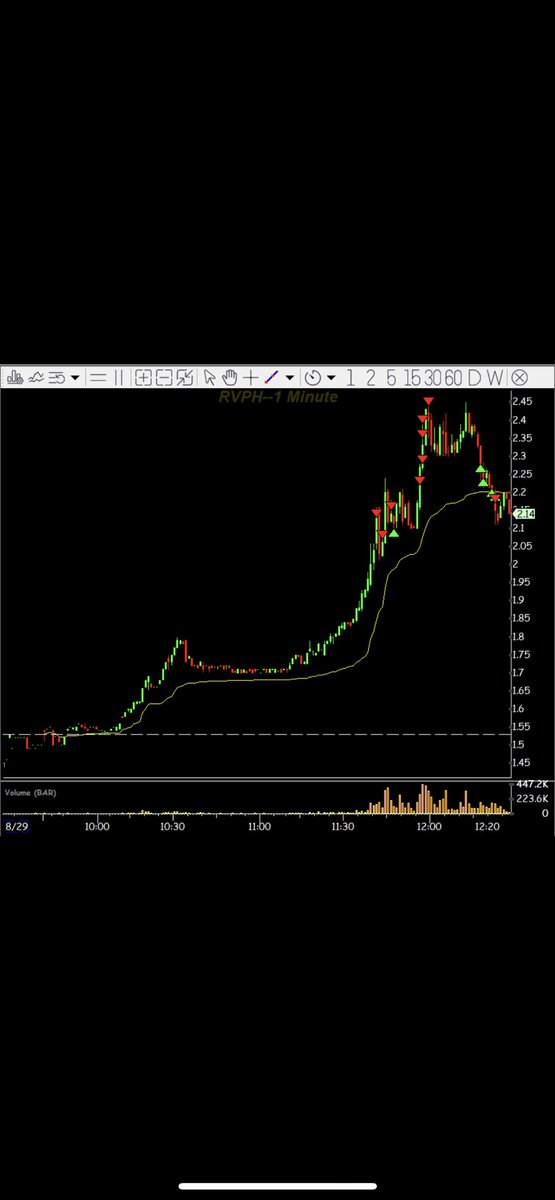Switch to the Daily (D) timeframe
The height and width of the screenshot is (1200, 555).
tap(475, 377)
